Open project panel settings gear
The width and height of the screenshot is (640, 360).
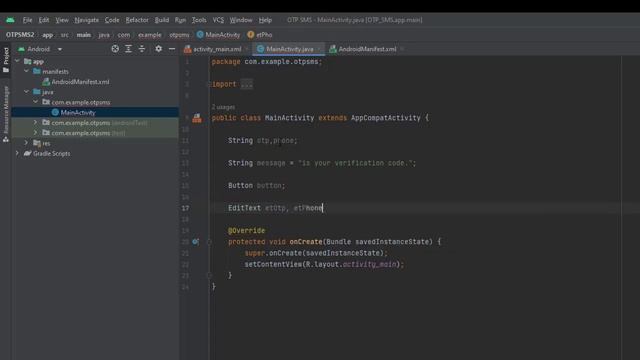[x=158, y=49]
